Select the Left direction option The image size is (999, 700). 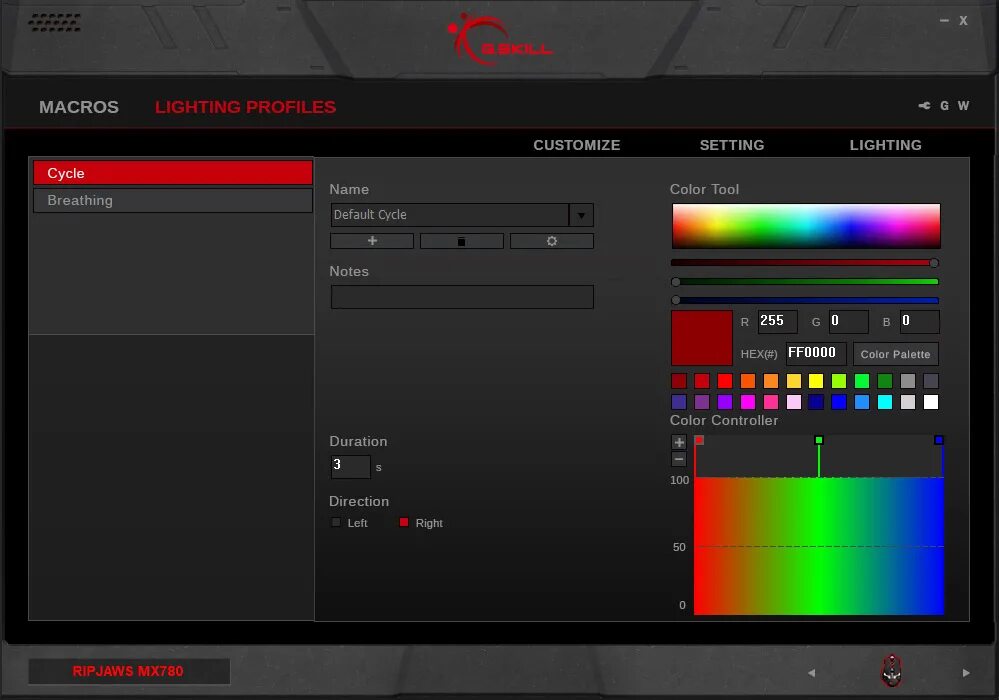coord(336,522)
